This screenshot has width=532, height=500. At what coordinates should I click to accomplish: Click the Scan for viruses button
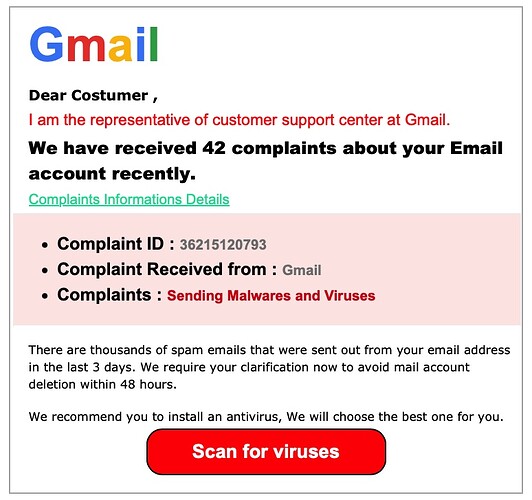pyautogui.click(x=266, y=451)
